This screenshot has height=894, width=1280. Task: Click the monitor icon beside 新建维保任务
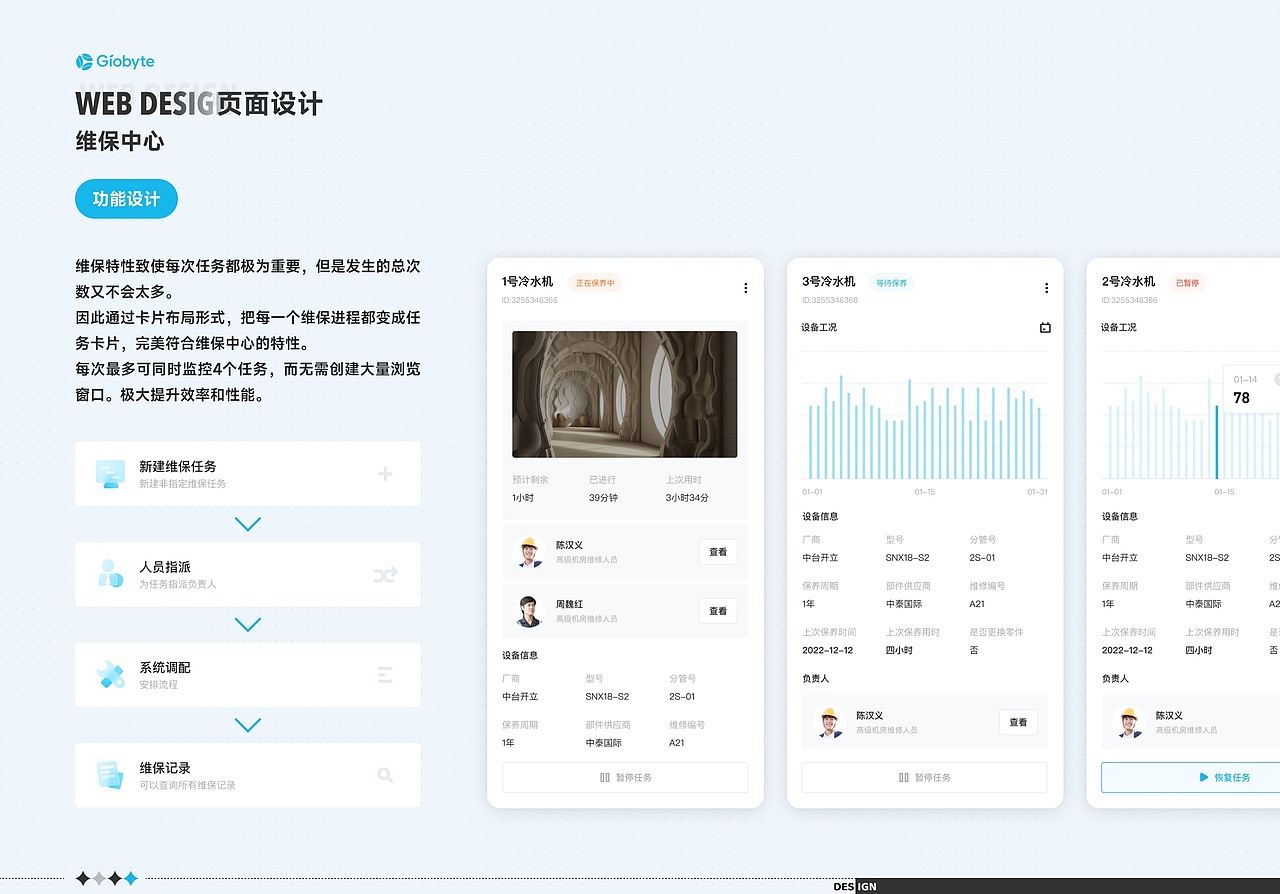(110, 474)
